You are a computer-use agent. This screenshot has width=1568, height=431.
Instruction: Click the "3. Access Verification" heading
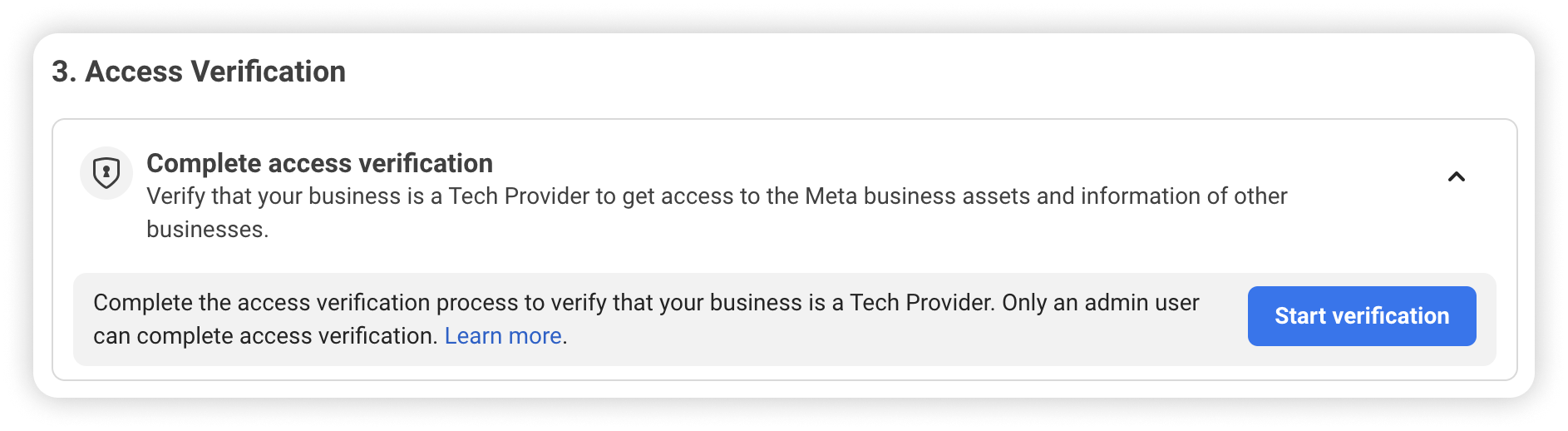pyautogui.click(x=199, y=72)
